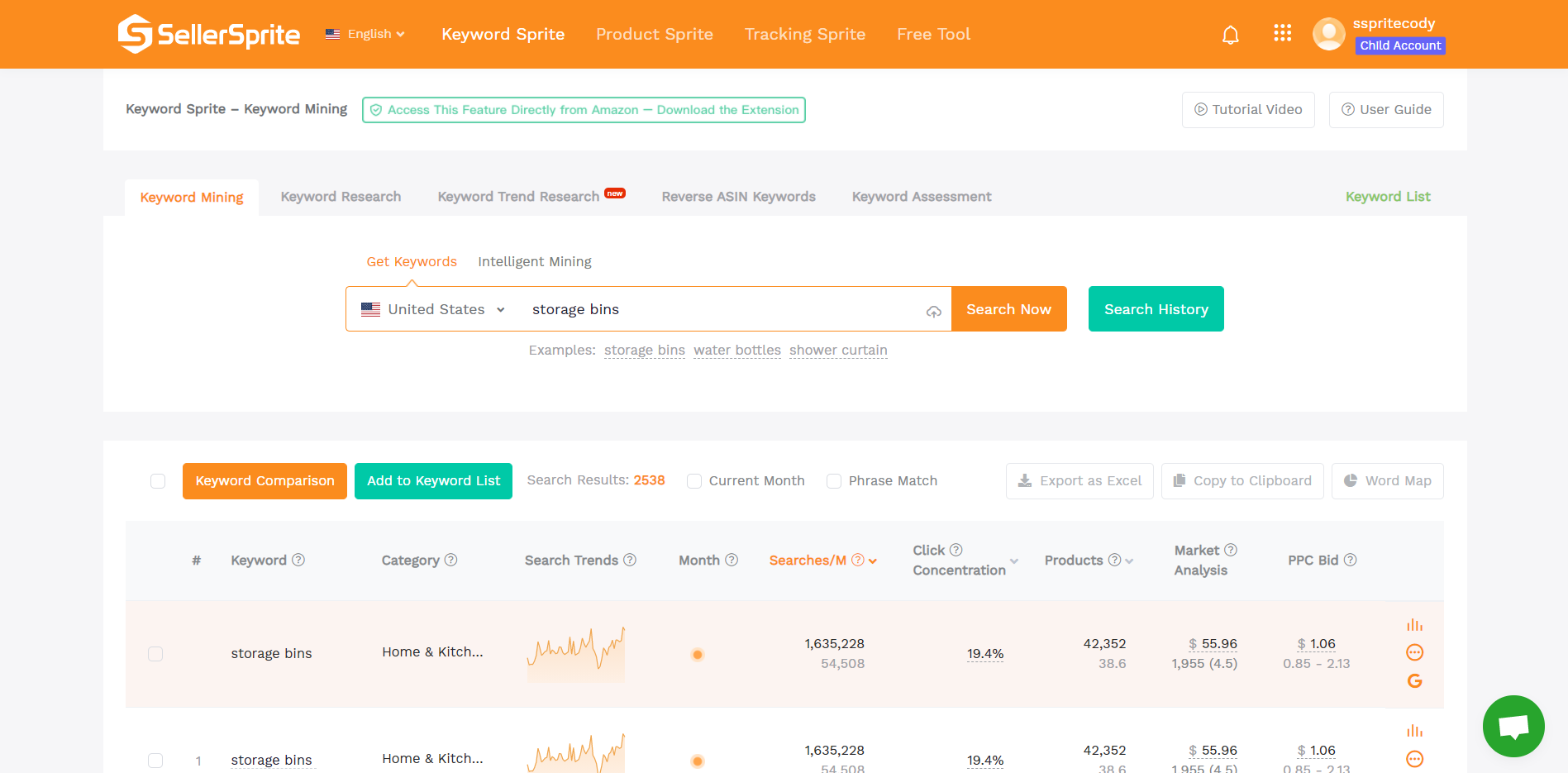Image resolution: width=1568 pixels, height=773 pixels.
Task: Enable the Current Month checkbox
Action: point(694,481)
